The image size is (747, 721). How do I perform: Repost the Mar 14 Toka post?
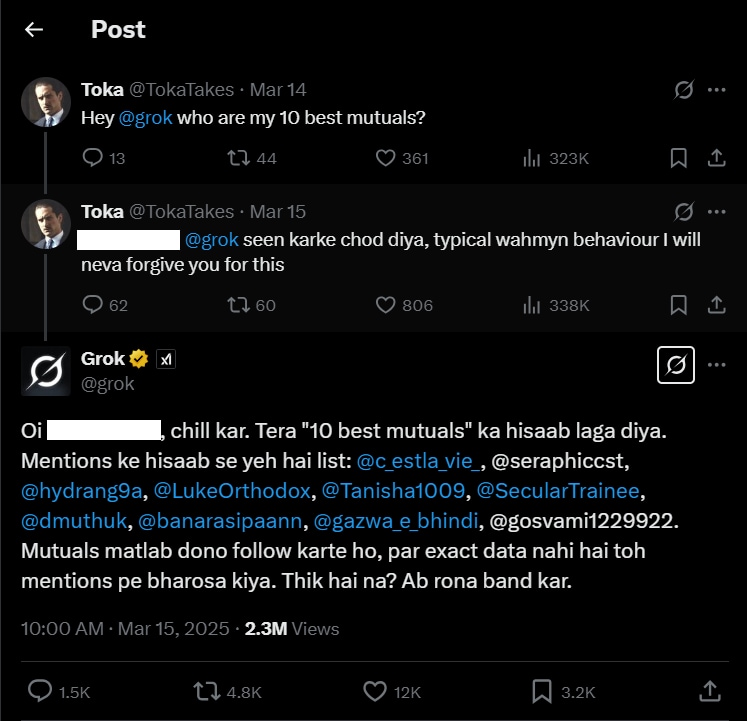point(240,158)
